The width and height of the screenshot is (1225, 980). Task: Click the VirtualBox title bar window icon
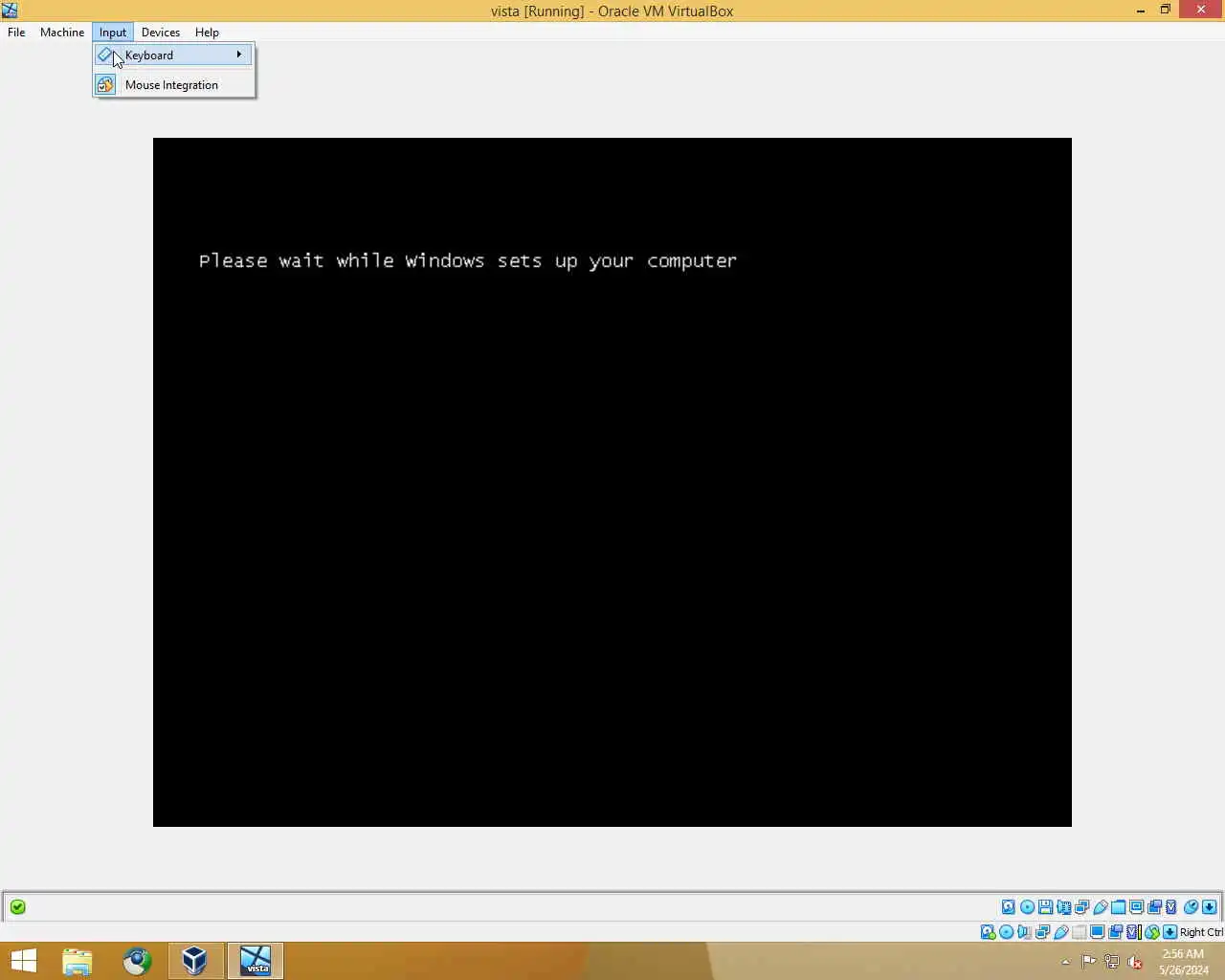[x=10, y=11]
